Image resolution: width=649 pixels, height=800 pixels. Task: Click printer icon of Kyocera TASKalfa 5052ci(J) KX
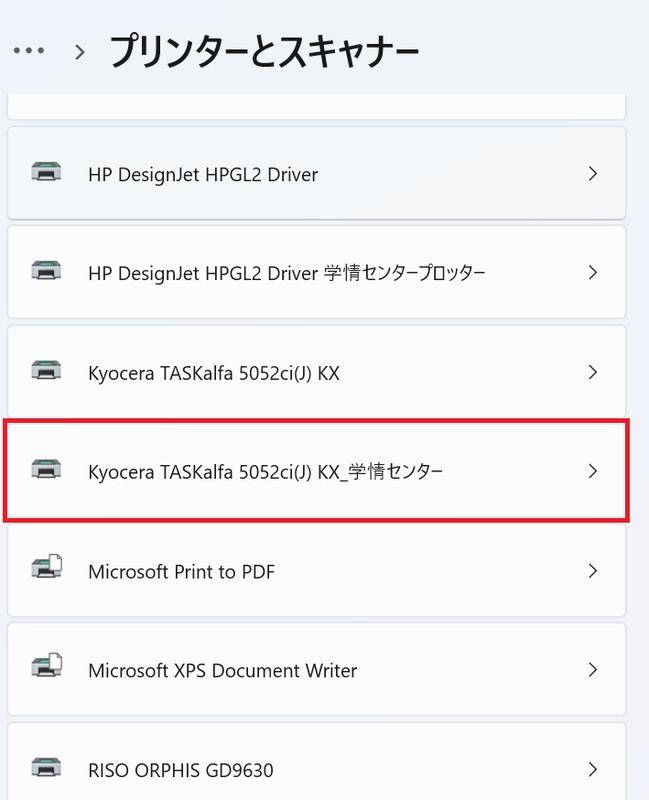coord(46,370)
